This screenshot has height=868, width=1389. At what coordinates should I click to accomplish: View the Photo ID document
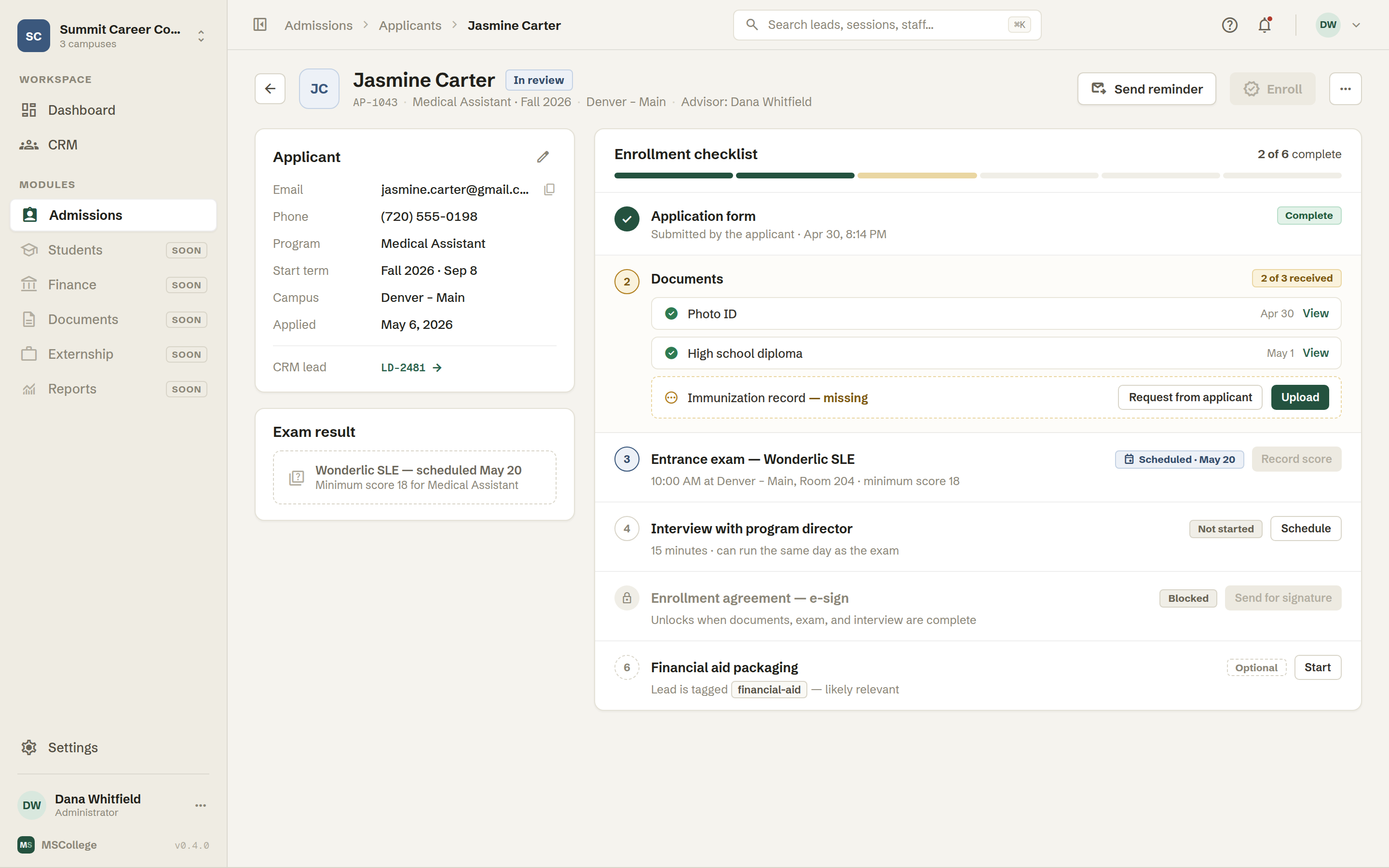1316,313
